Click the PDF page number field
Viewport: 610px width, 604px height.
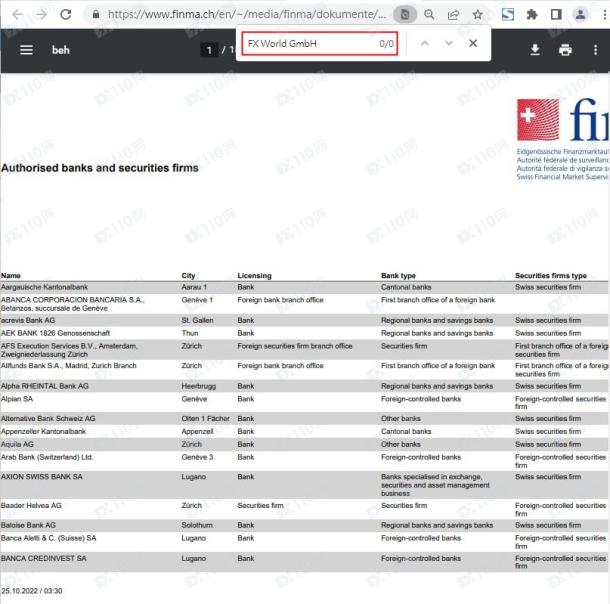pyautogui.click(x=209, y=50)
